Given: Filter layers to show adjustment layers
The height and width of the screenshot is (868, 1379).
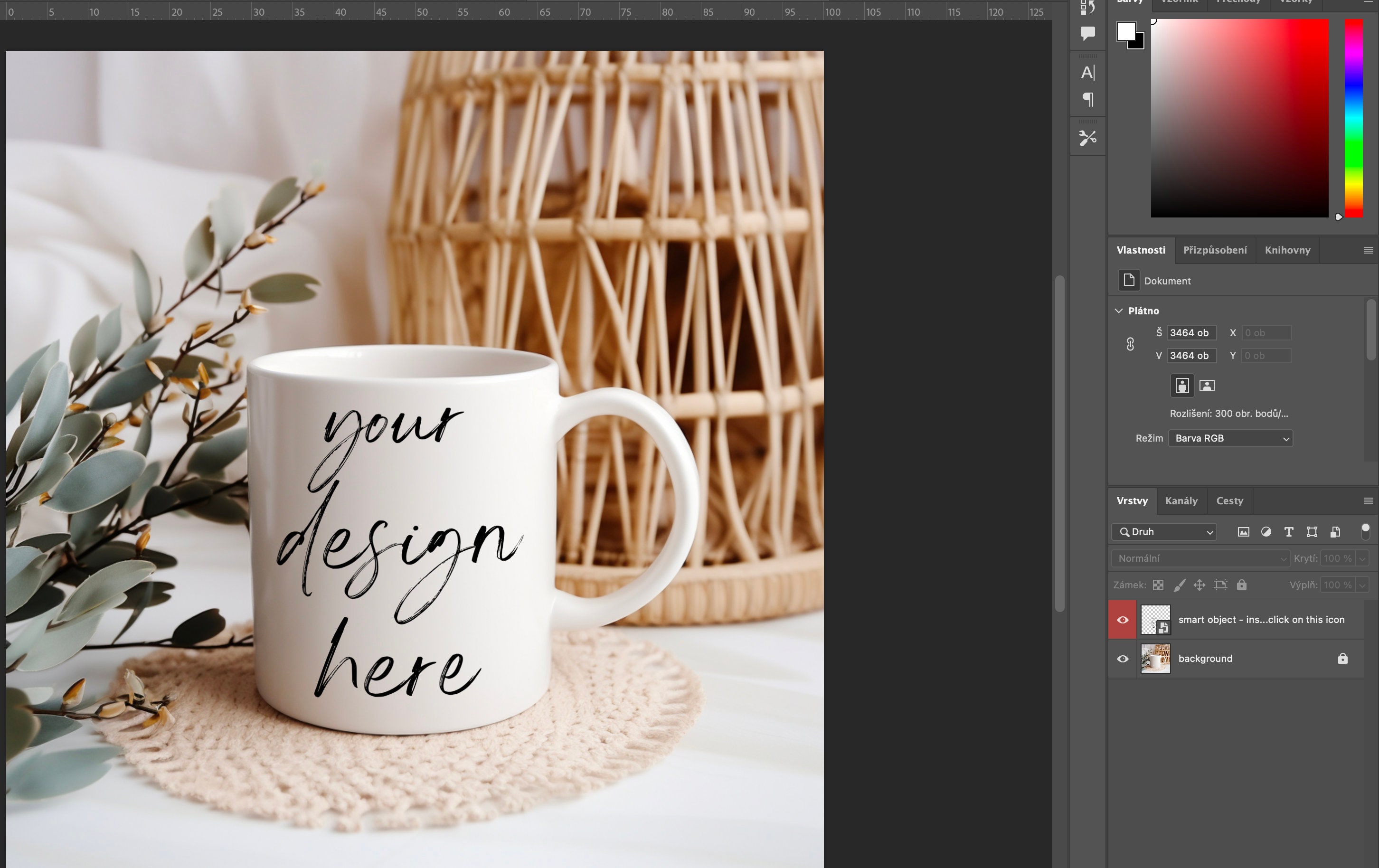Looking at the screenshot, I should pyautogui.click(x=1266, y=532).
